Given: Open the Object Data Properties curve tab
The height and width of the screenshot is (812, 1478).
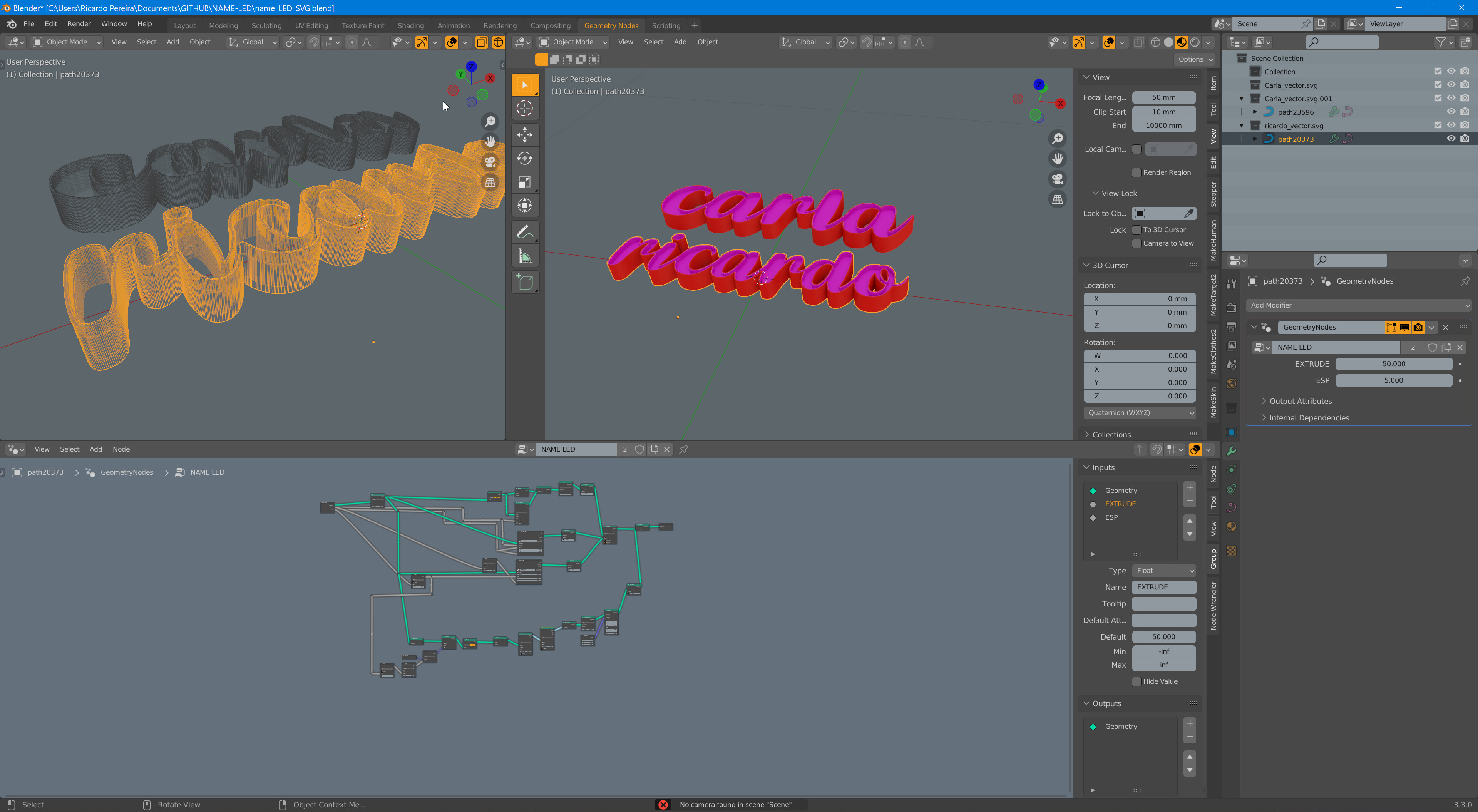Looking at the screenshot, I should point(1231,508).
